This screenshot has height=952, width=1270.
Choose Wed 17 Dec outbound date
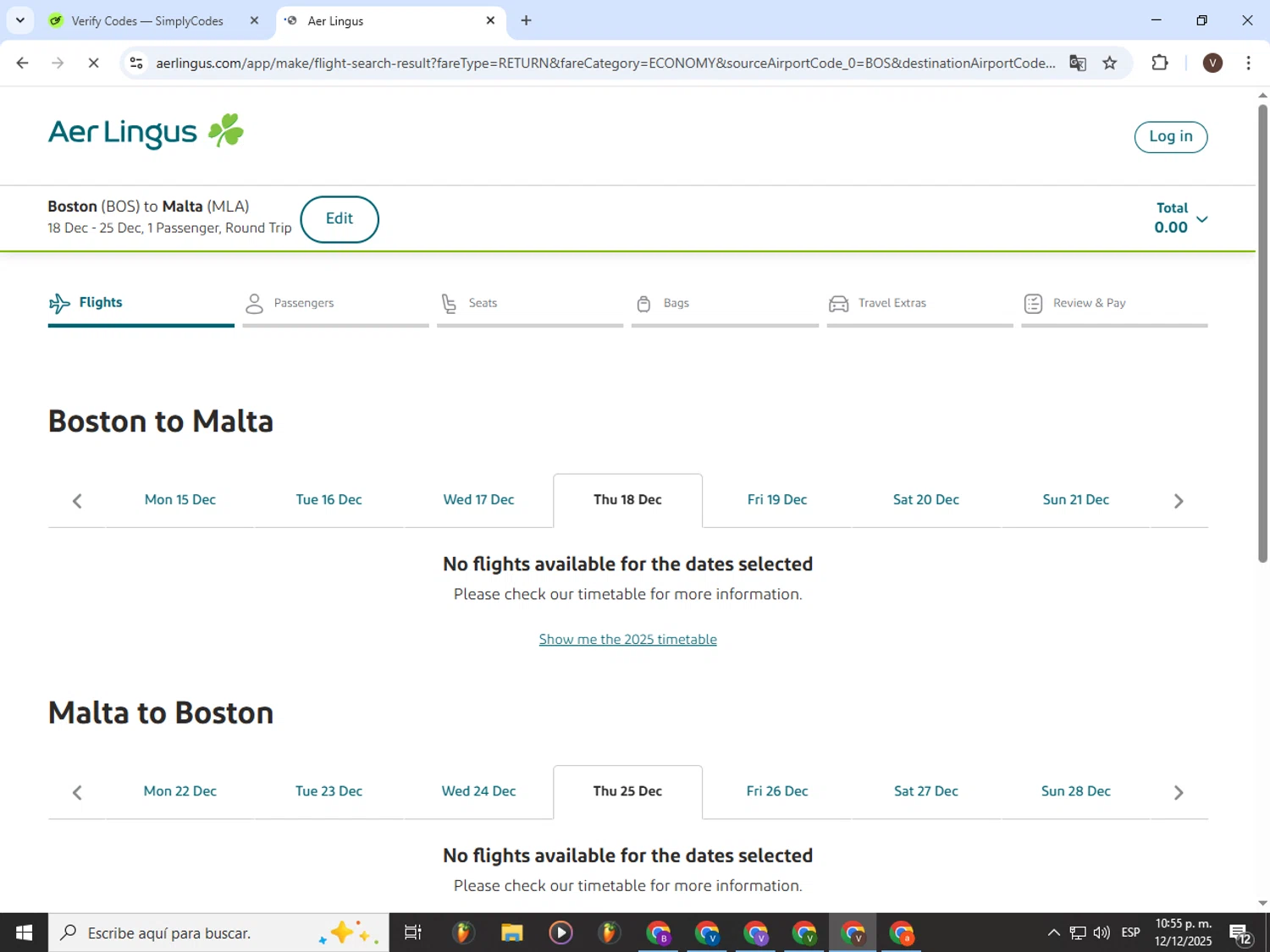tap(479, 500)
